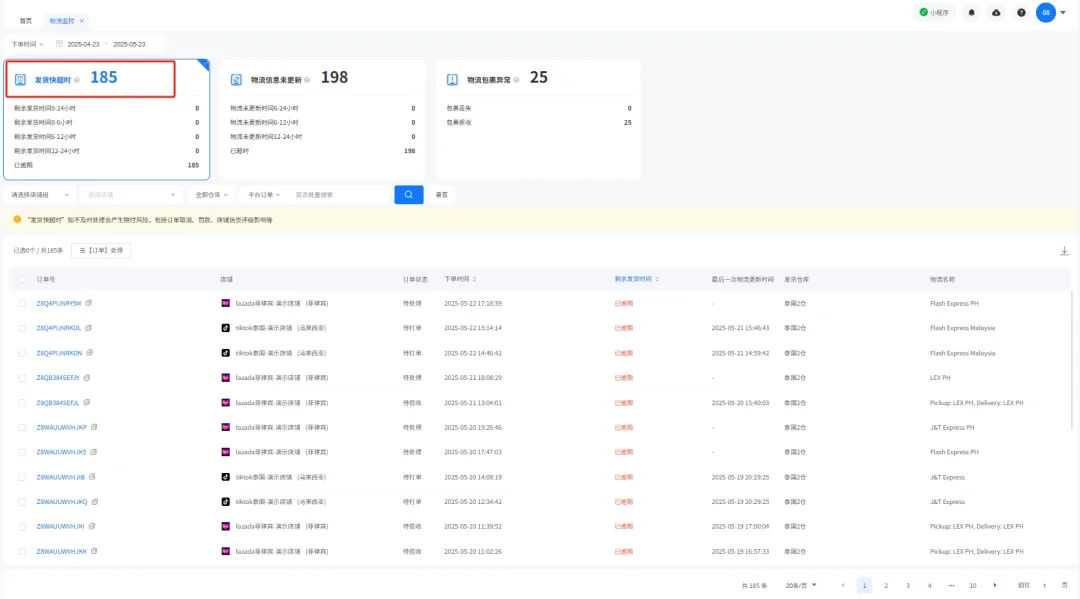This screenshot has height=599, width=1080.
Task: Switch to the 首页 tab
Action: [25, 20]
